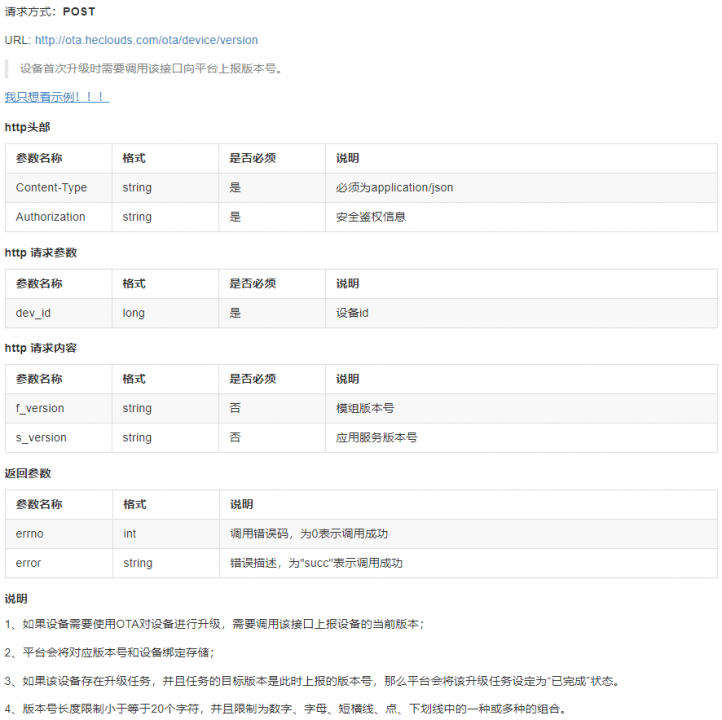
Task: Click the 安全鉴权信息 description cell
Action: point(521,217)
